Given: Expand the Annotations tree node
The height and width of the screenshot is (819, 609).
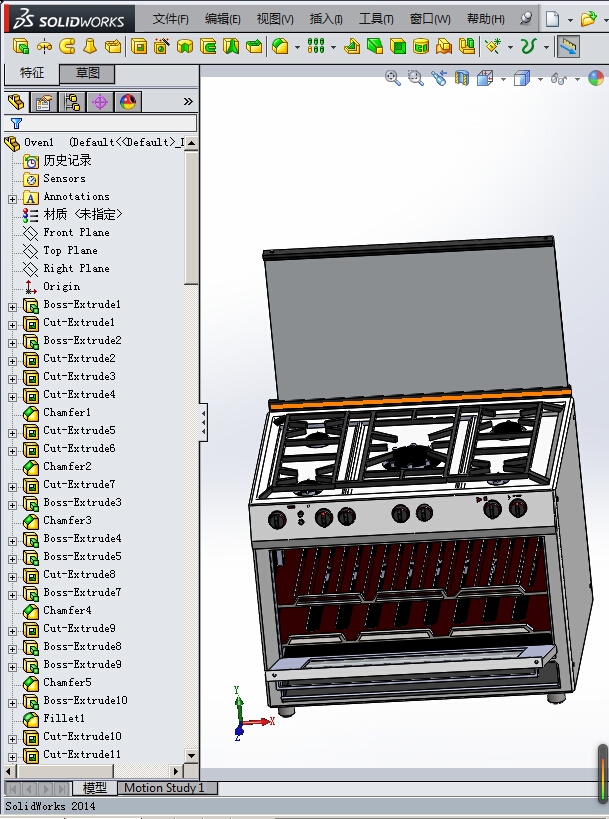Looking at the screenshot, I should [13, 199].
